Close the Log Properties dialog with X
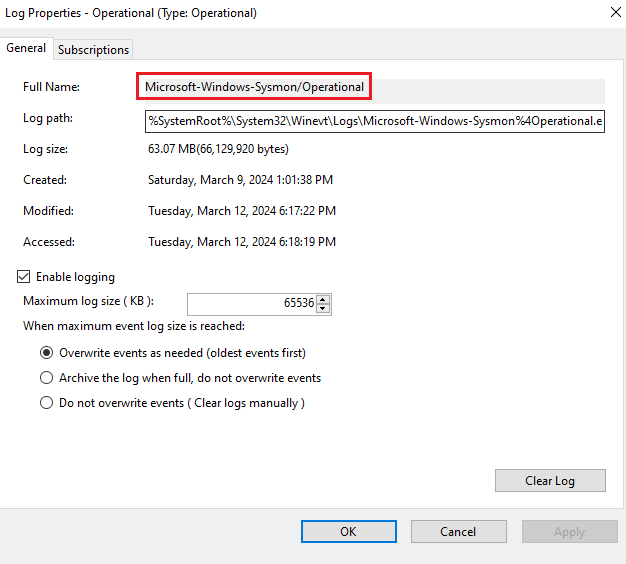Image resolution: width=626 pixels, height=564 pixels. [x=615, y=12]
